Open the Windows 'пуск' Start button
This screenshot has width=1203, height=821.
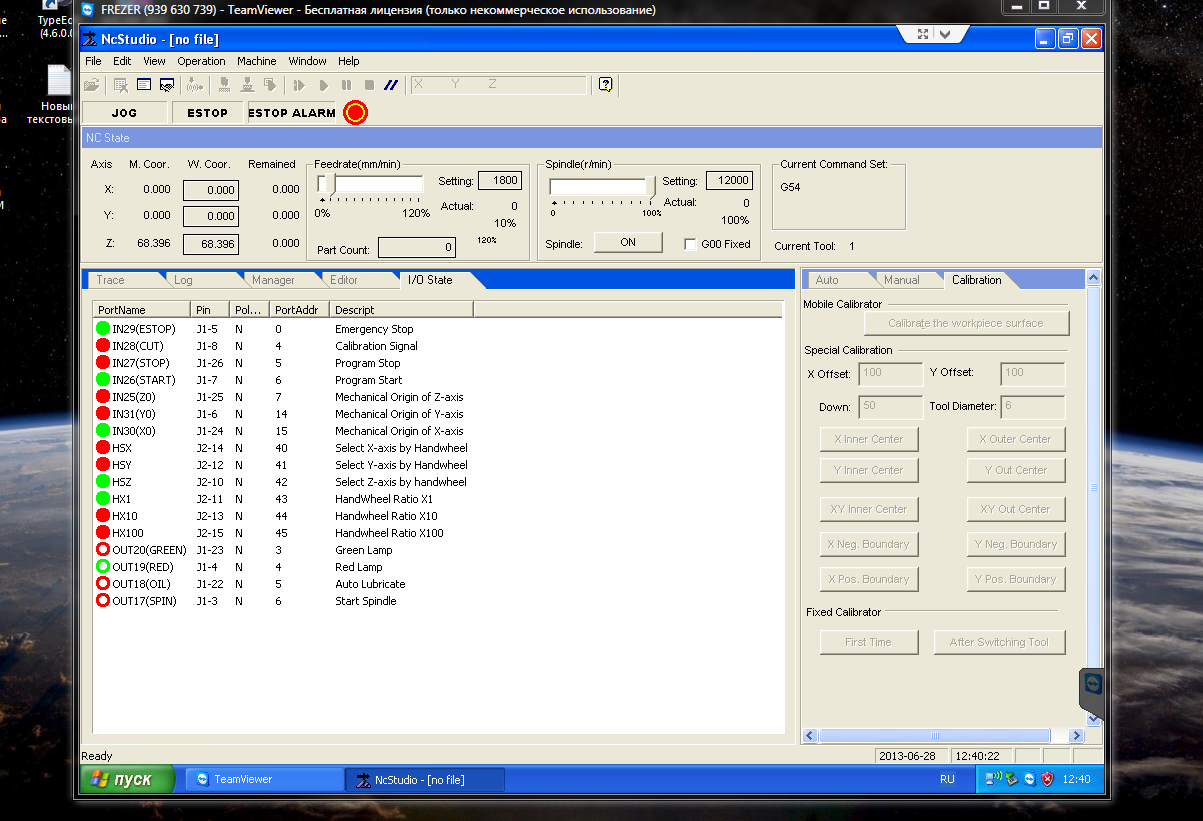tap(127, 779)
